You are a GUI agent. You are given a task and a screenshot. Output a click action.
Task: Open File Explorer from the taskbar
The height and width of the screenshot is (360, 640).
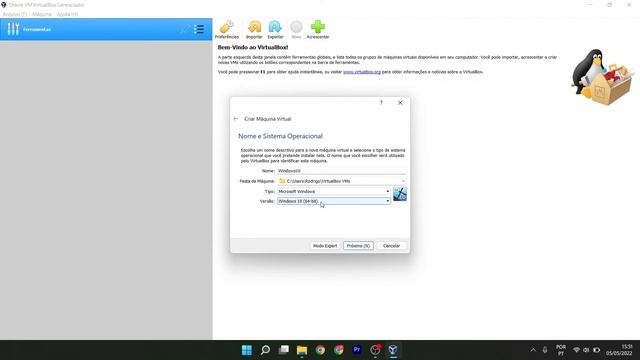[302, 350]
